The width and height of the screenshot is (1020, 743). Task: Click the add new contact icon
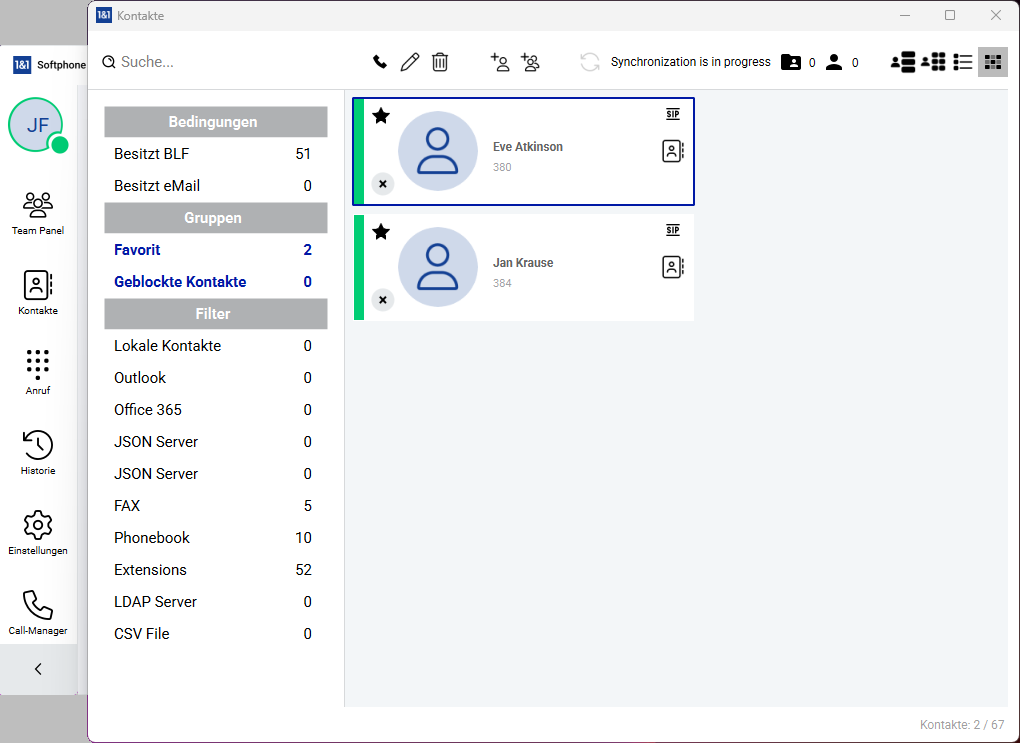500,62
